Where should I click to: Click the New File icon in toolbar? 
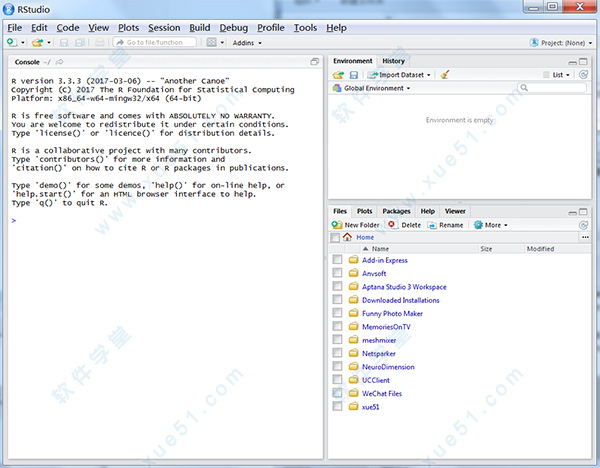tap(12, 42)
